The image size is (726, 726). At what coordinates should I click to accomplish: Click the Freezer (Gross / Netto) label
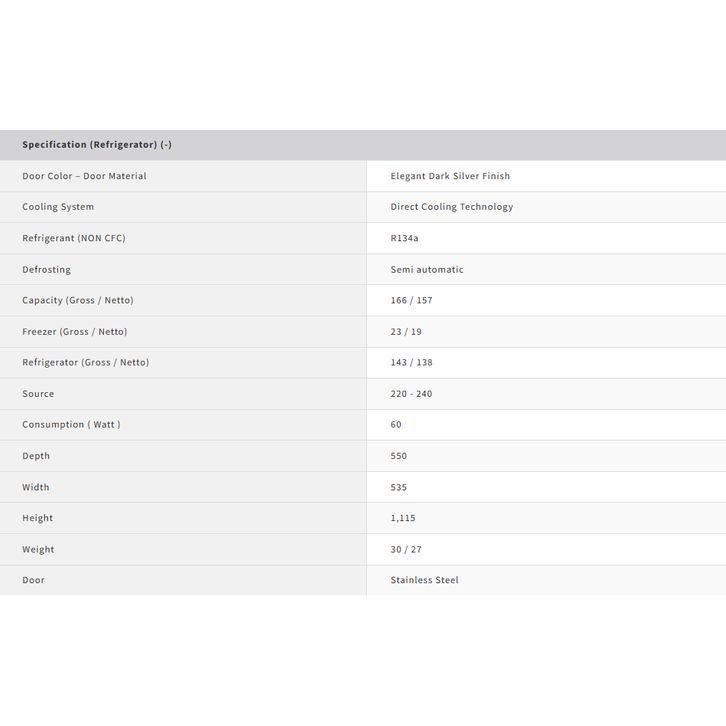pos(75,332)
